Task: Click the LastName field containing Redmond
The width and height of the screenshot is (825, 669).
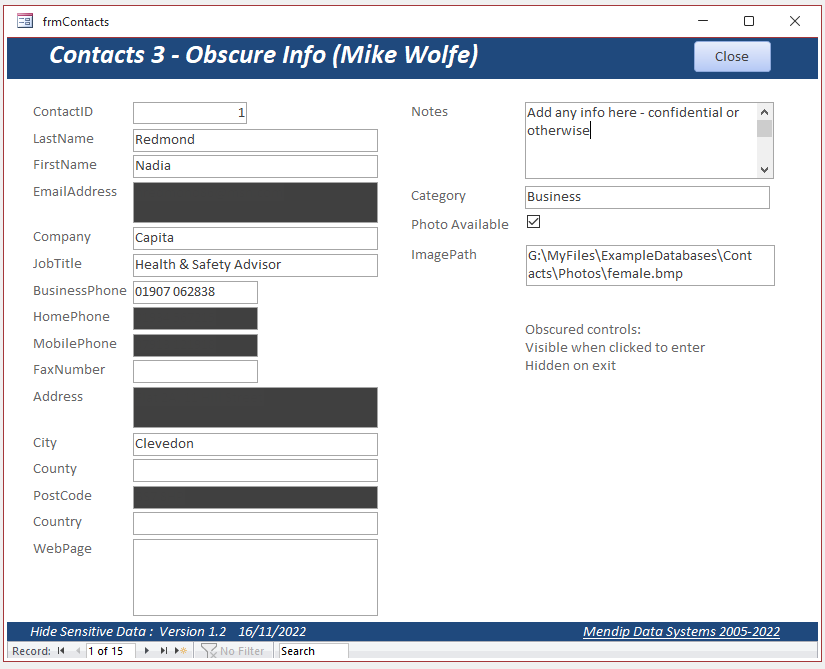Action: [x=255, y=140]
